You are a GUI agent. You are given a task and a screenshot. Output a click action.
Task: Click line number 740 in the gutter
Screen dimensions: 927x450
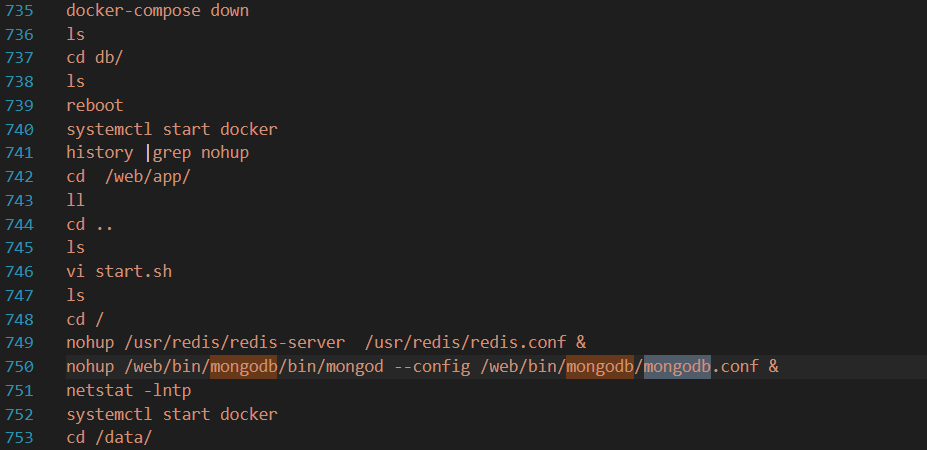coord(19,129)
